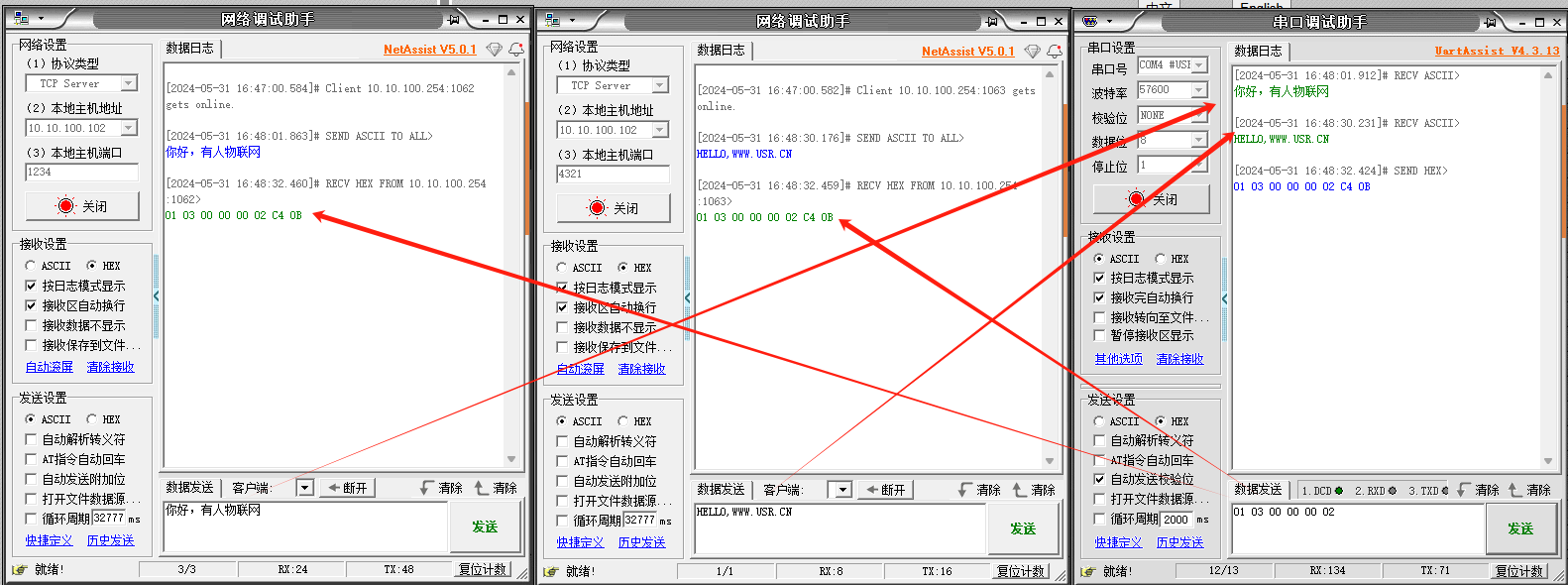Collapse the side panel chevron in port 1234 window

pyautogui.click(x=156, y=296)
